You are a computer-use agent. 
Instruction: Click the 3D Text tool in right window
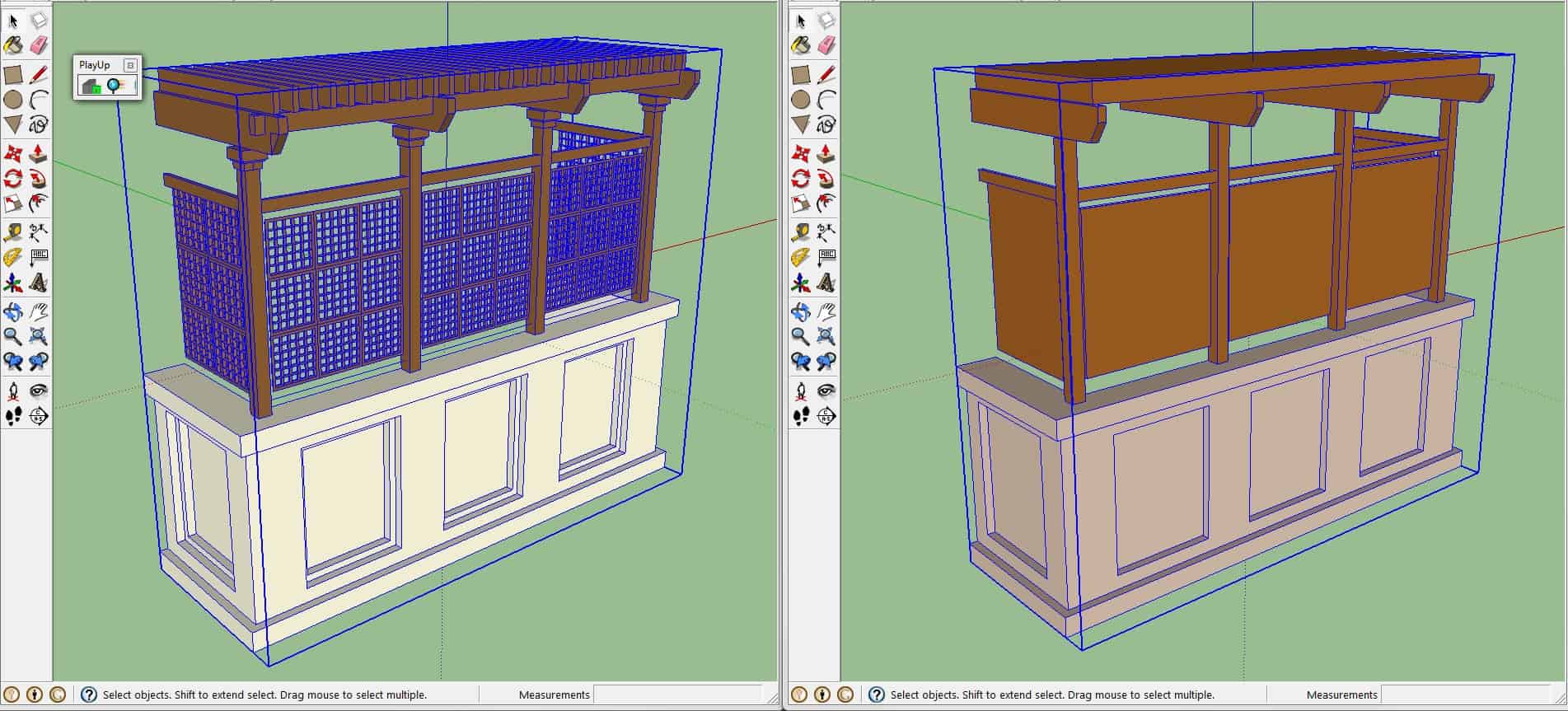pyautogui.click(x=826, y=283)
